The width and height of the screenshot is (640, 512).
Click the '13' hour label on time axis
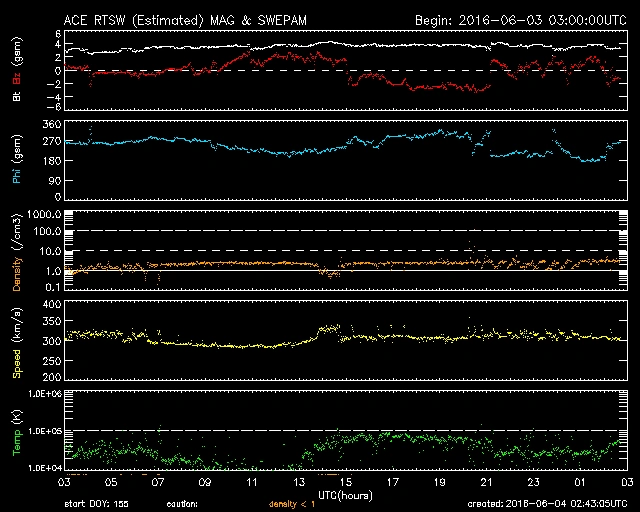tap(299, 482)
